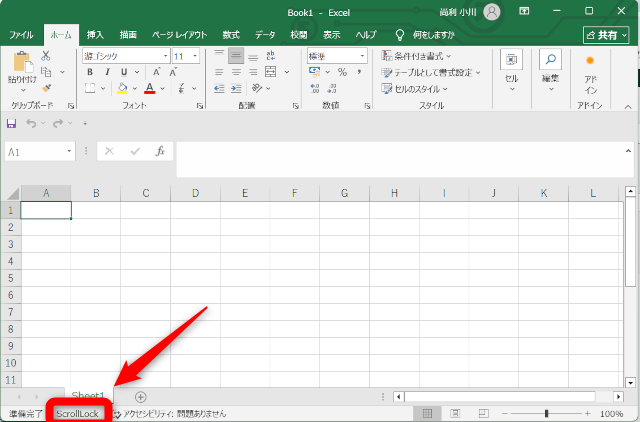Viewport: 640px width, 422px height.
Task: Open the underline style dropdown arrow
Action: pos(137,72)
